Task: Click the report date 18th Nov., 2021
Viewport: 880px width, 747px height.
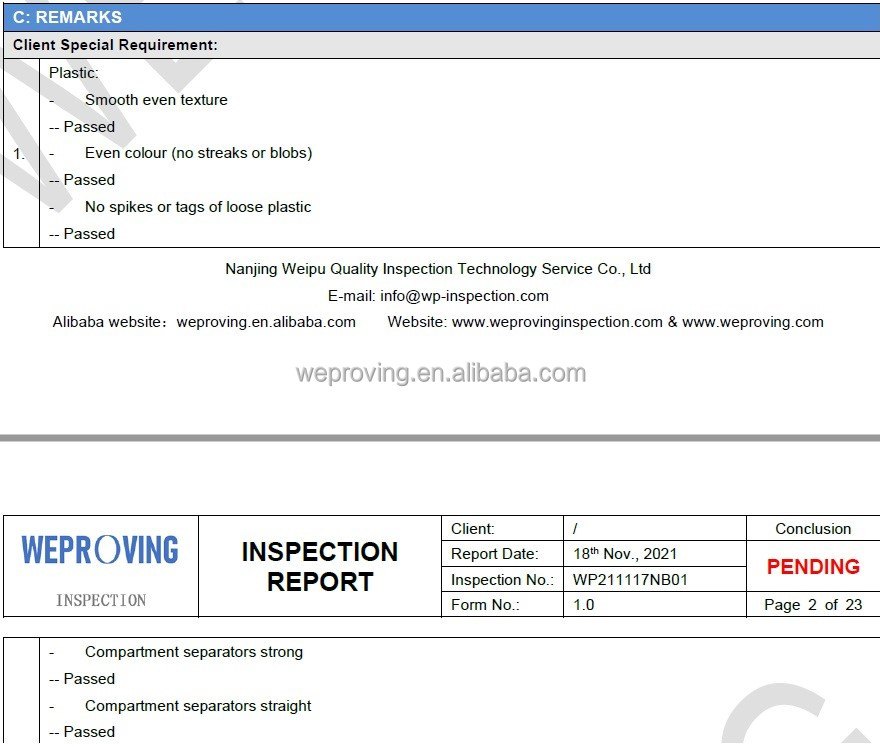Action: click(x=625, y=554)
